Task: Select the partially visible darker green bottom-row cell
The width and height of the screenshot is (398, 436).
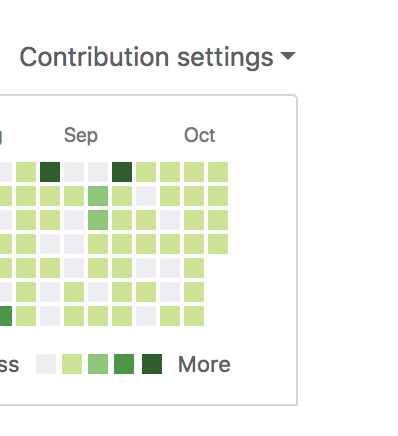Action: (x=6, y=316)
